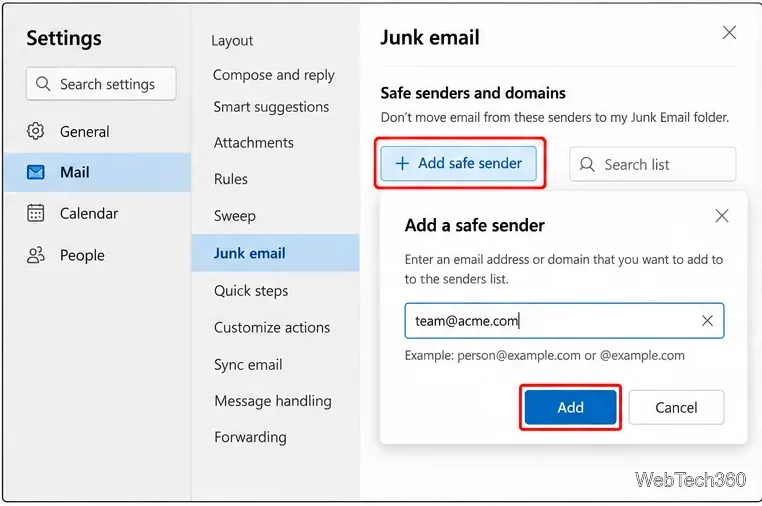The width and height of the screenshot is (762, 506).
Task: Open Compose and reply settings
Action: pyautogui.click(x=274, y=75)
